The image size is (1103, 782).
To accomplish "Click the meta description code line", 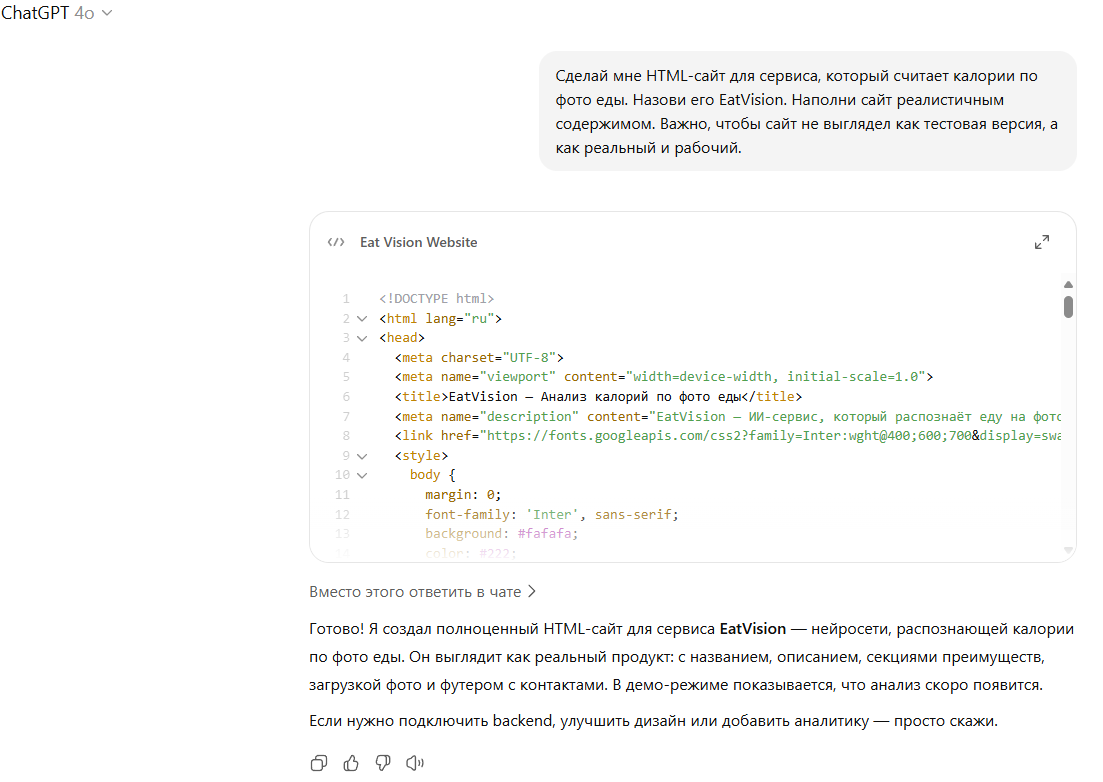I will (727, 416).
